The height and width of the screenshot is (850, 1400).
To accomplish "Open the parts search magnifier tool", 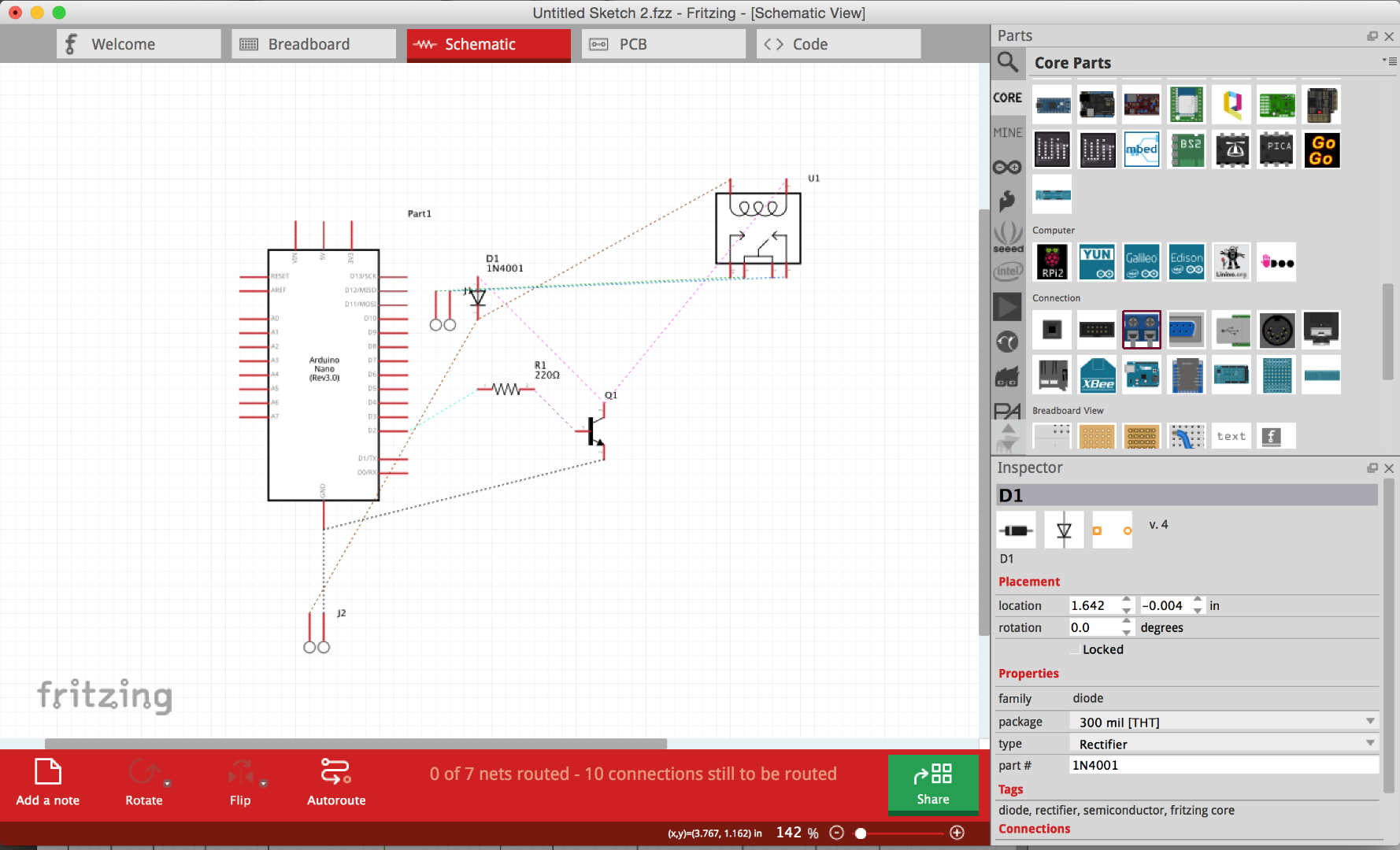I will pos(1009,63).
